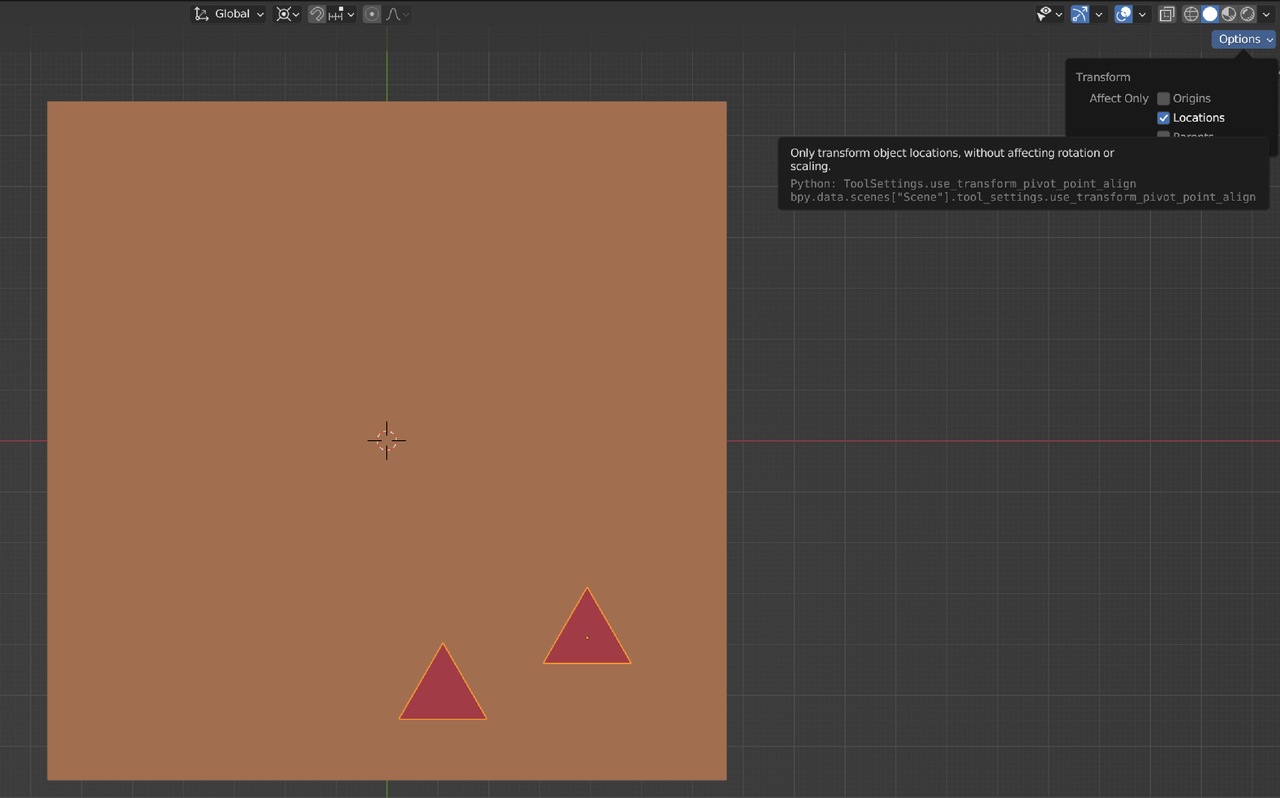Click the Options popover button

click(1244, 39)
